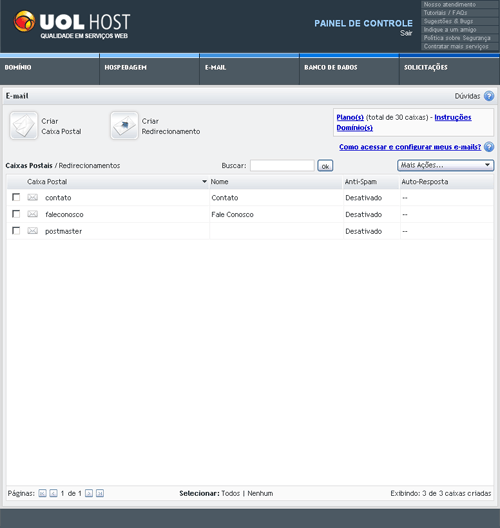Check the postmaster mailbox checkbox

point(16,231)
